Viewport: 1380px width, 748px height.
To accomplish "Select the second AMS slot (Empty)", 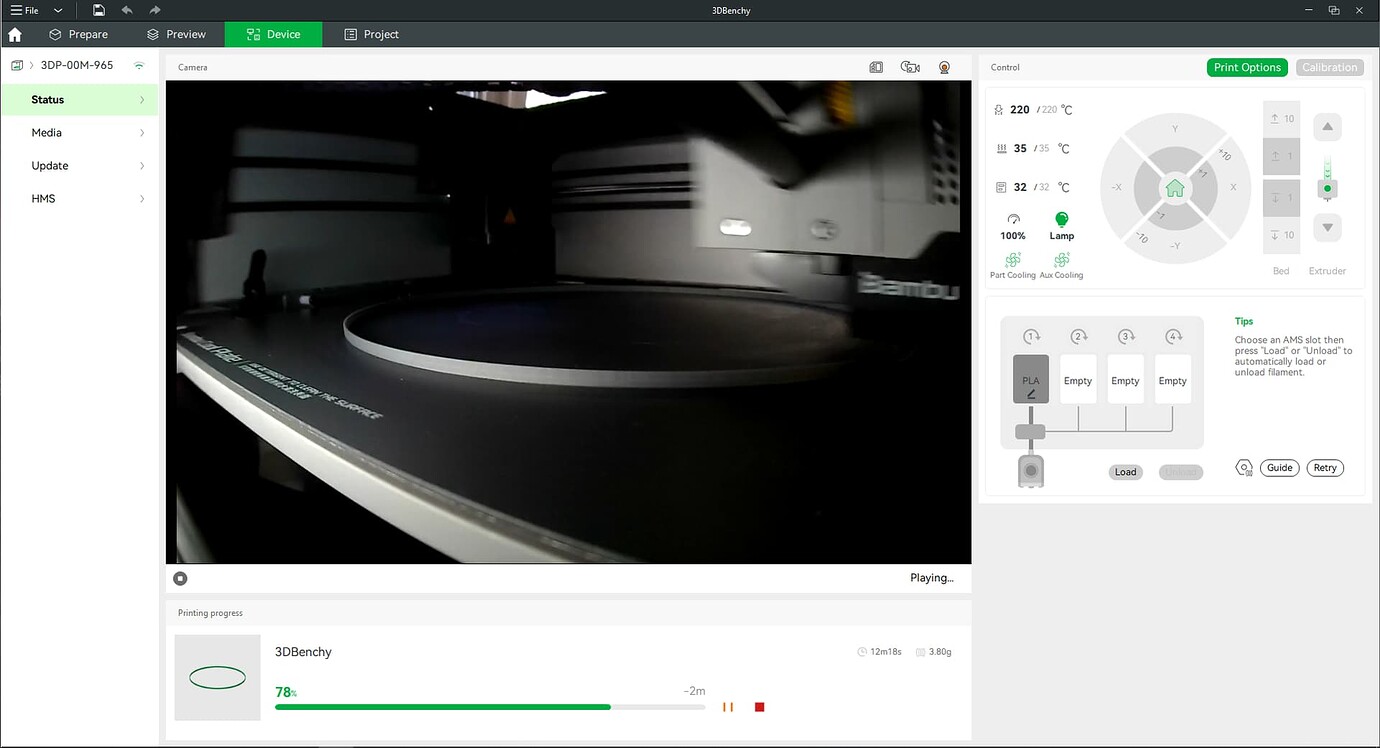I will click(x=1078, y=379).
